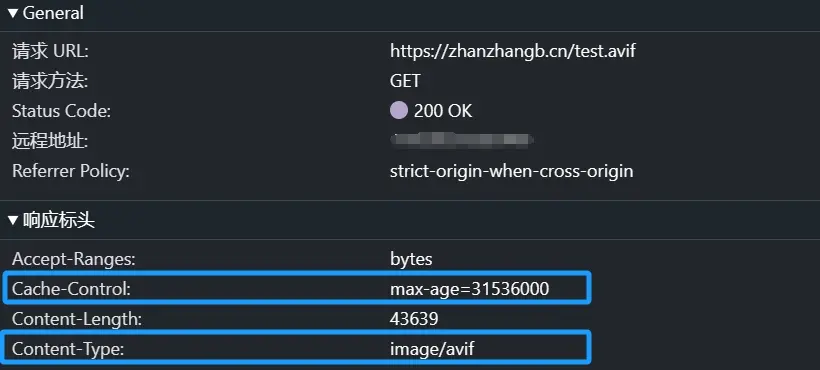Collapse the General section triangle
820x370 pixels.
click(x=13, y=13)
